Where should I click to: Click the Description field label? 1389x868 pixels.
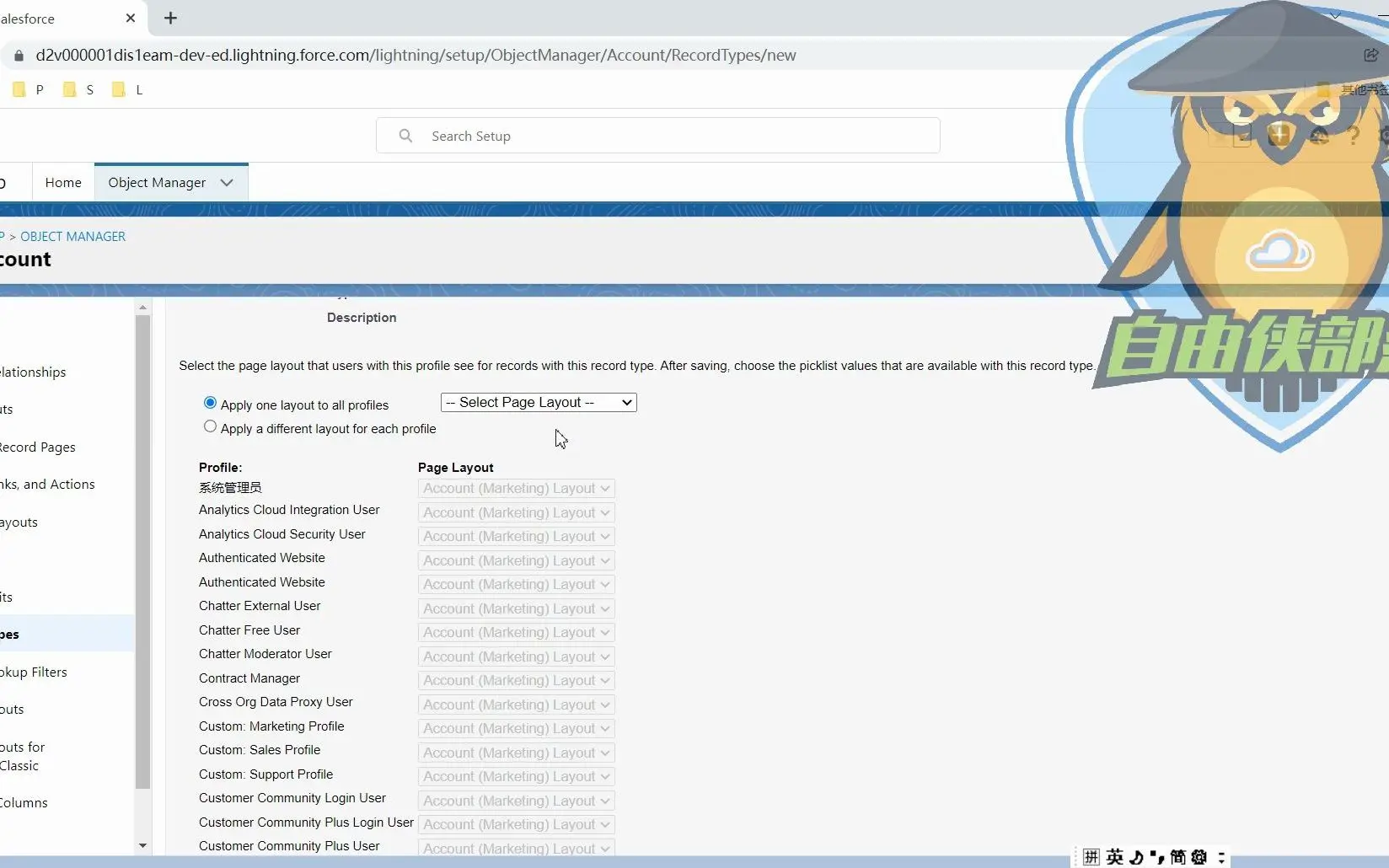coord(362,318)
